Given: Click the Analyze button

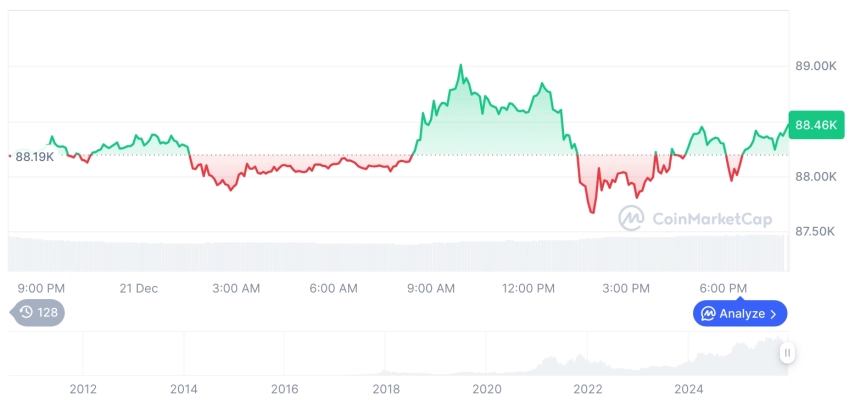Looking at the screenshot, I should tap(740, 314).
